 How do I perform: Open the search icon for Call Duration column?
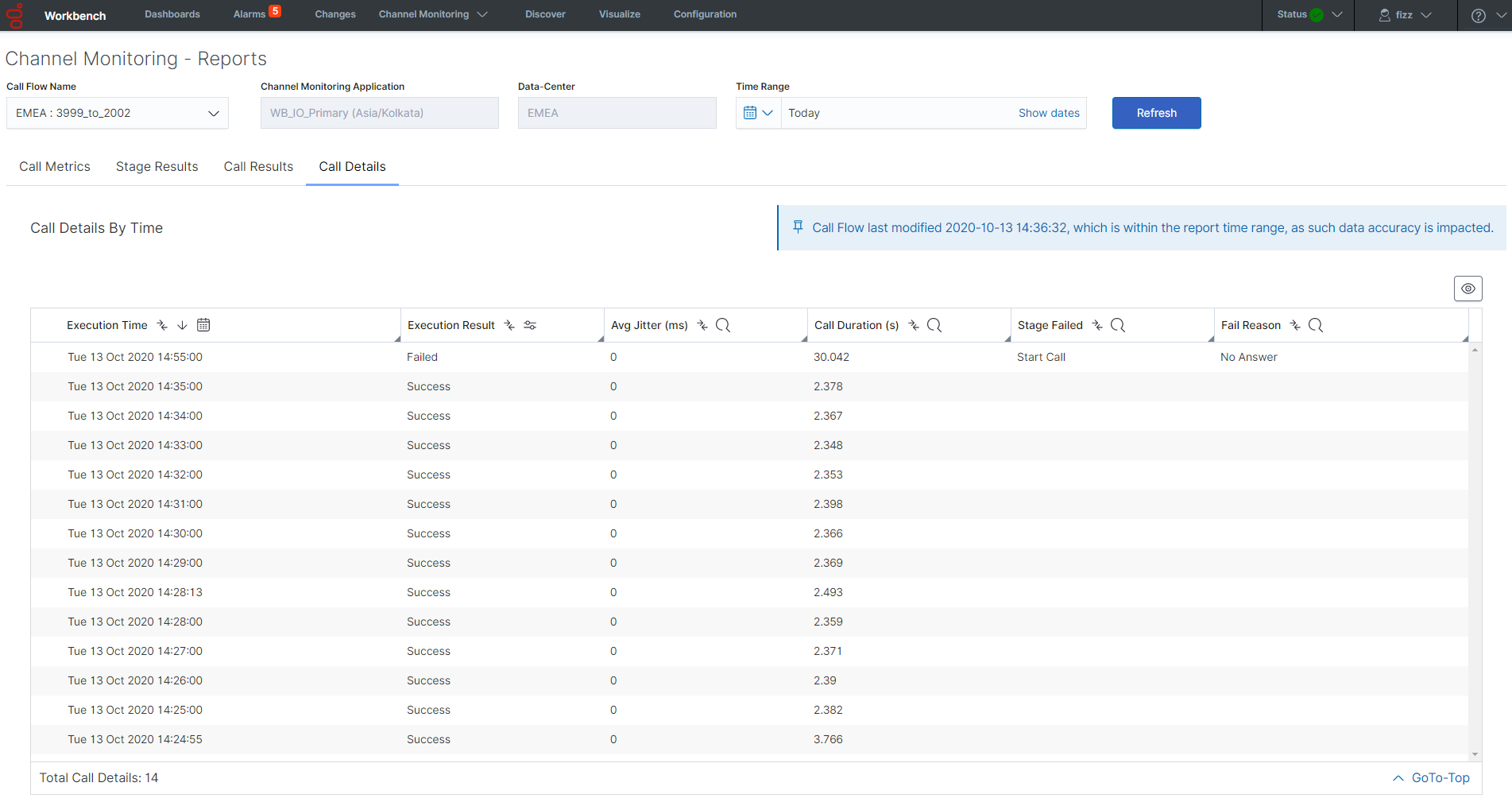pos(934,325)
